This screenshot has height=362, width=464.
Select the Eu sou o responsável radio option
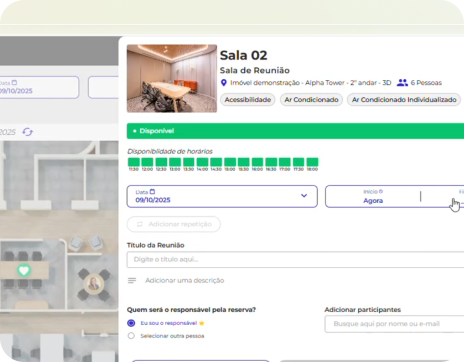131,323
